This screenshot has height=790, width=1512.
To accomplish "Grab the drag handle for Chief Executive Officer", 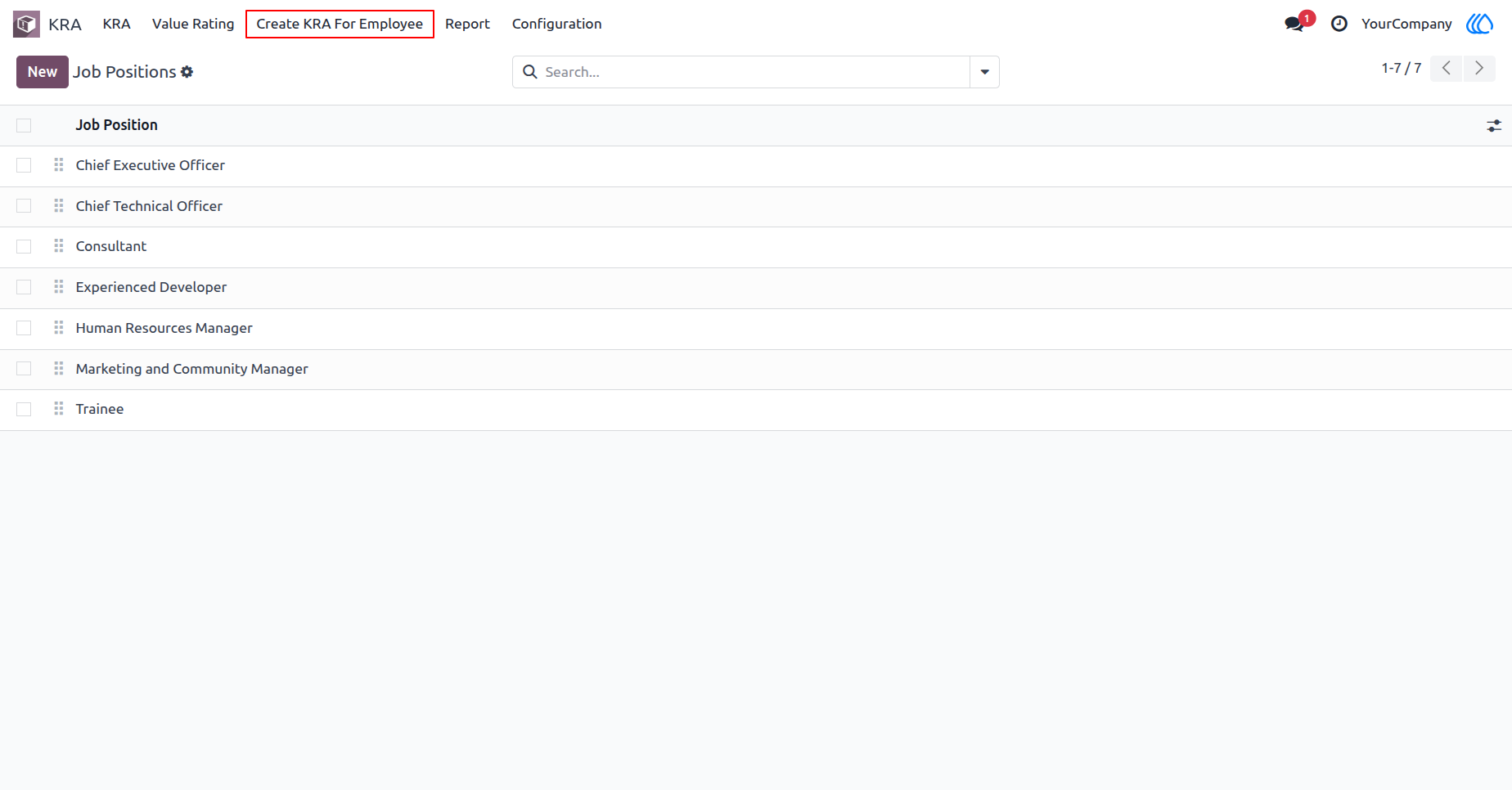I will click(59, 165).
